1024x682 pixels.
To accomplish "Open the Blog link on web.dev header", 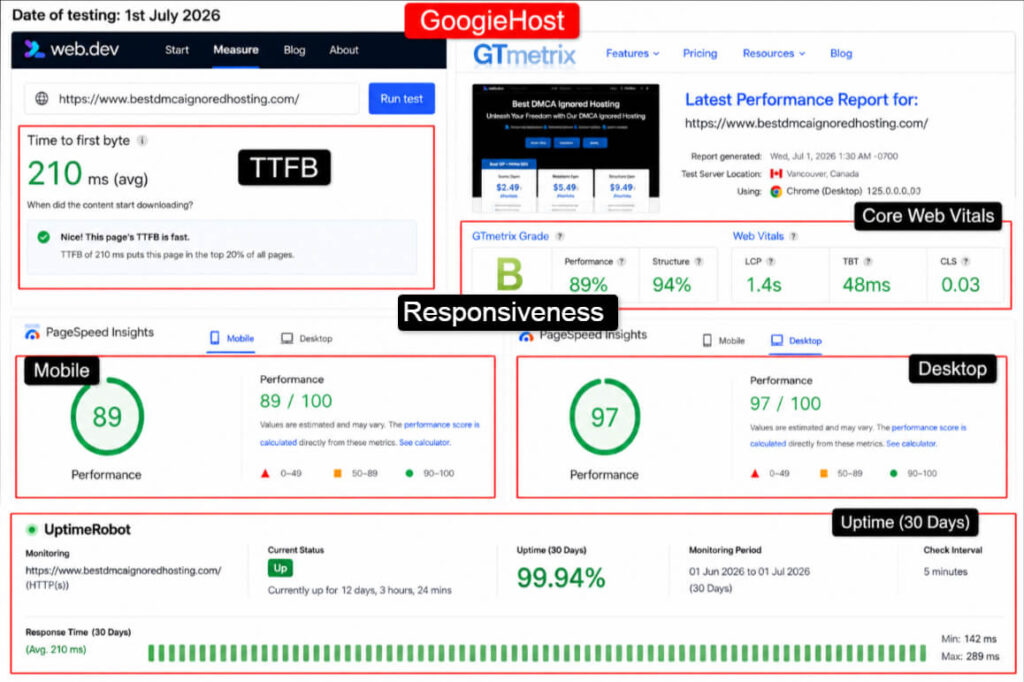I will (294, 50).
